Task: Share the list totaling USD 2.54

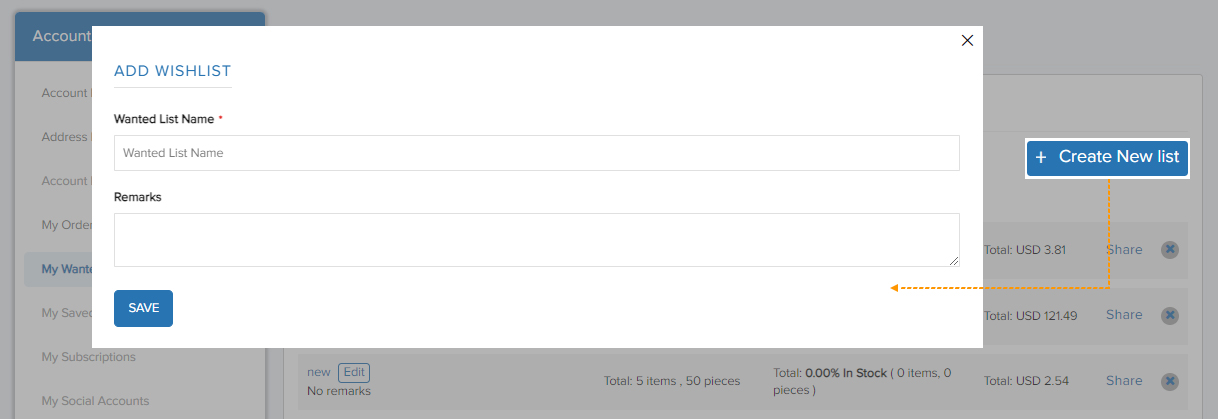Action: click(x=1124, y=381)
